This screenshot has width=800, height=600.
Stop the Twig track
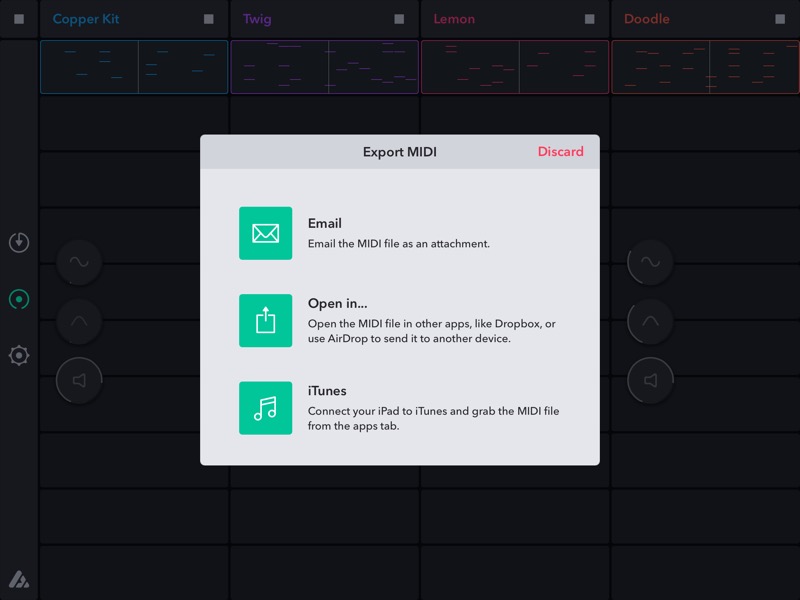tap(399, 19)
